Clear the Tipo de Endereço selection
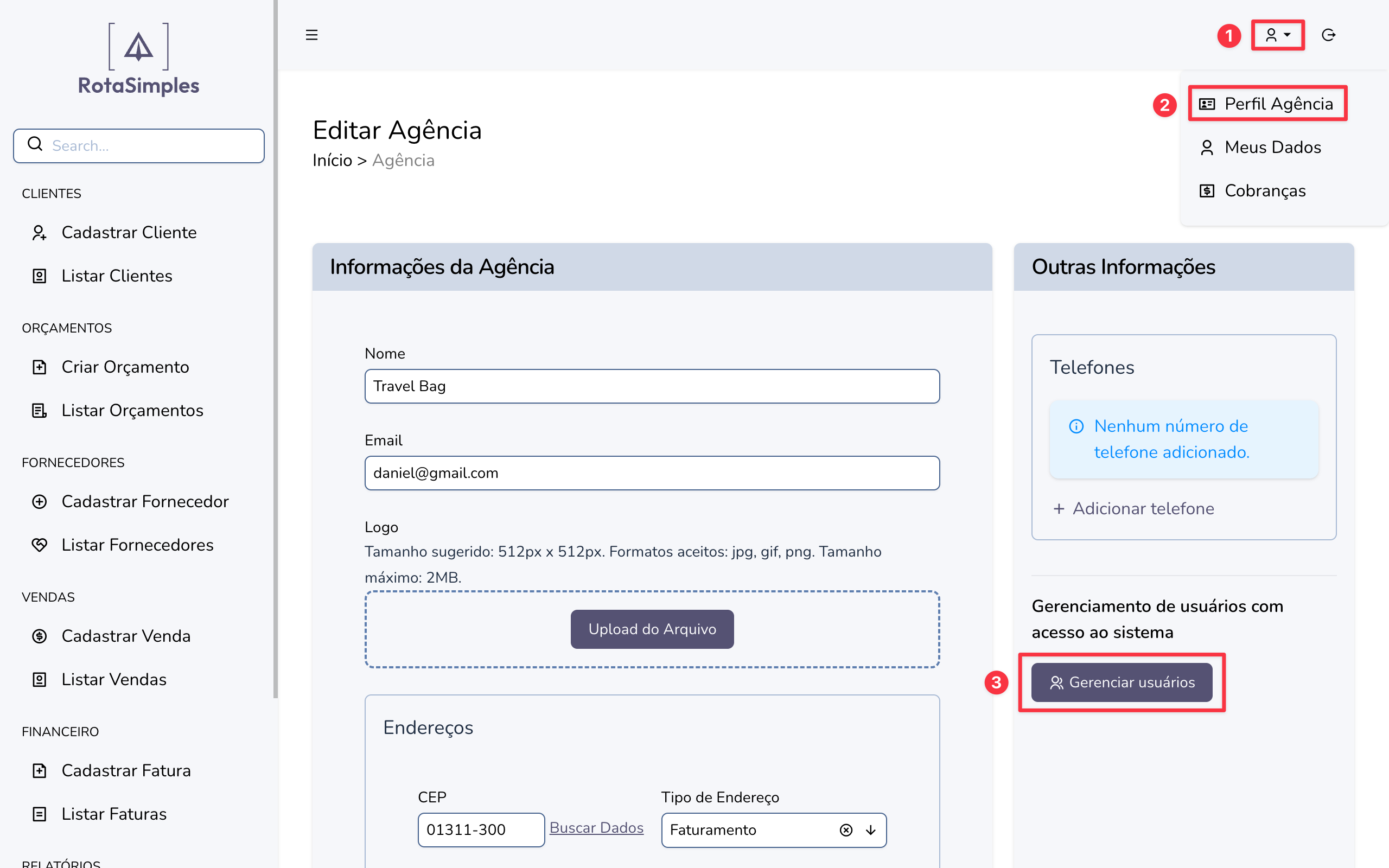The height and width of the screenshot is (868, 1389). (845, 830)
